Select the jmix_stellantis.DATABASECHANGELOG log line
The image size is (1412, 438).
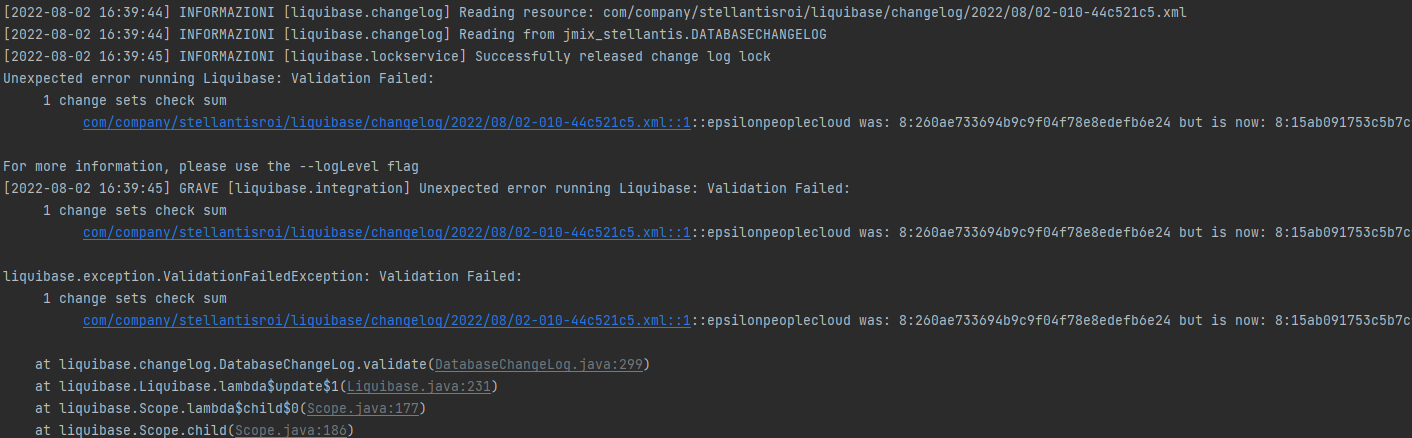coord(415,34)
